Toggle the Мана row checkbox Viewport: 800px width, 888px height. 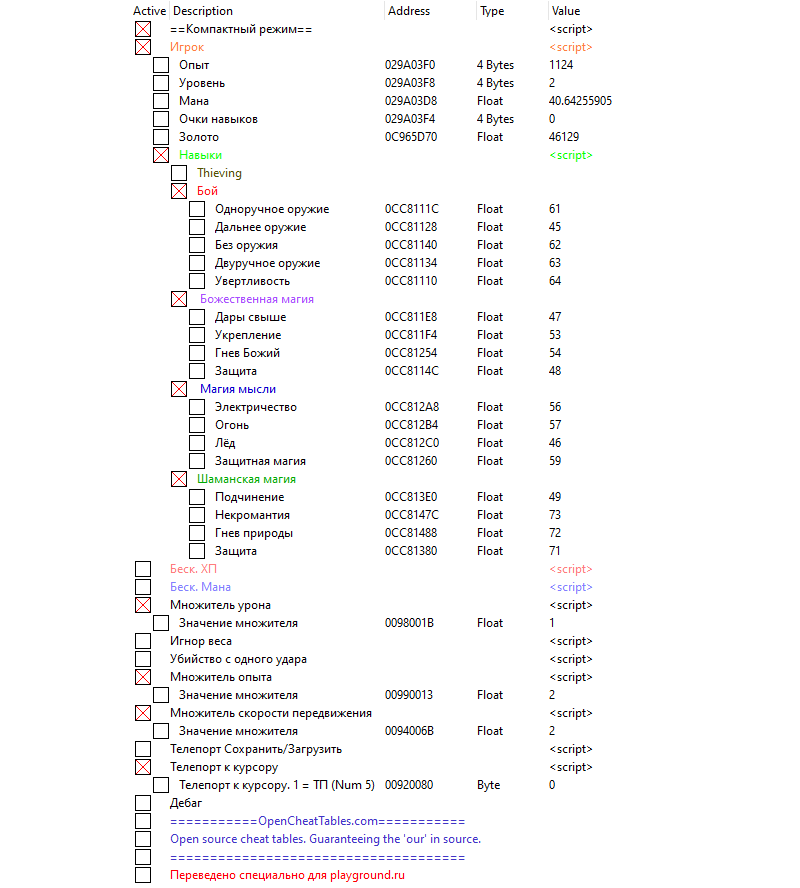161,101
